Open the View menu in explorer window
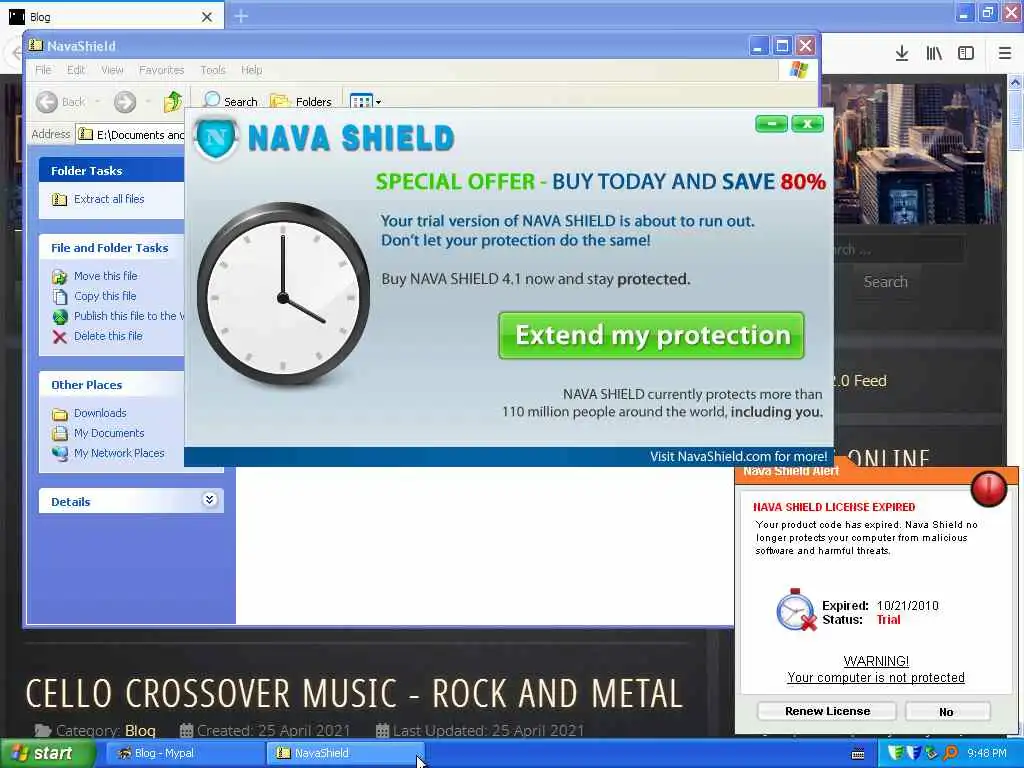 pos(112,70)
